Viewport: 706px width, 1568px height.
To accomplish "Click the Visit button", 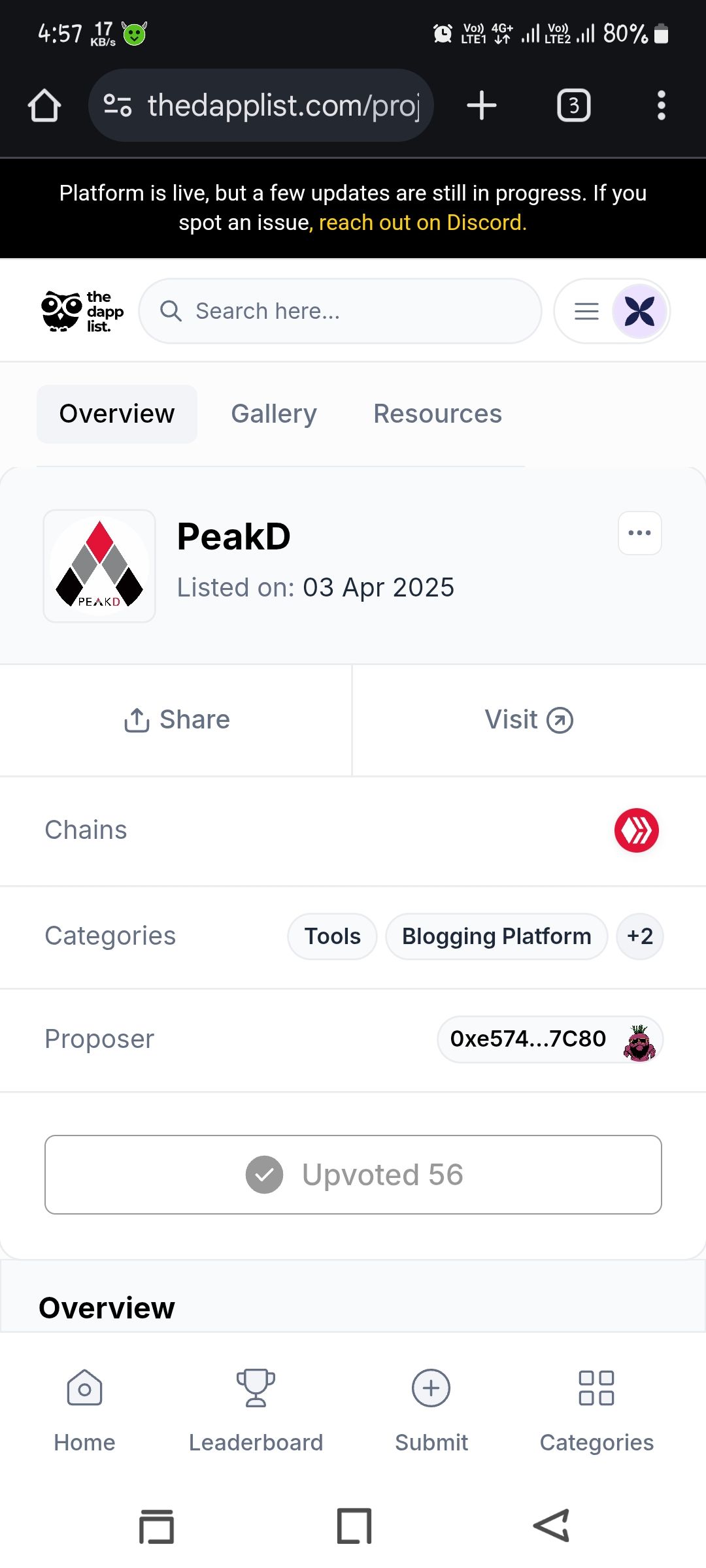I will (529, 720).
